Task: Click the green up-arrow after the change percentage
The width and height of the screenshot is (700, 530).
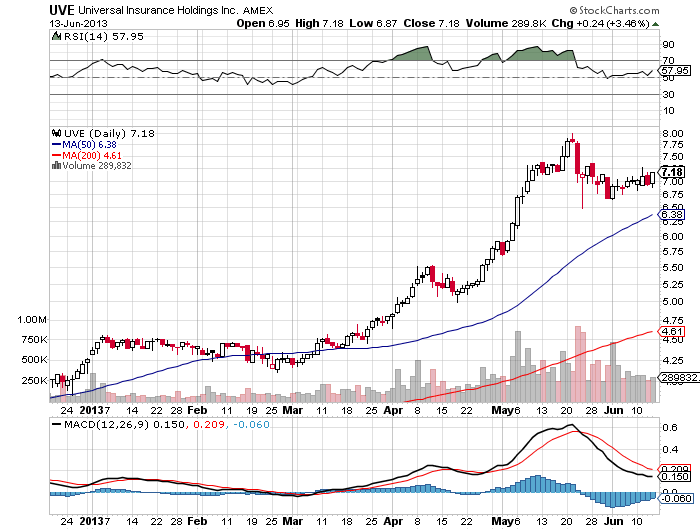Action: (655, 24)
